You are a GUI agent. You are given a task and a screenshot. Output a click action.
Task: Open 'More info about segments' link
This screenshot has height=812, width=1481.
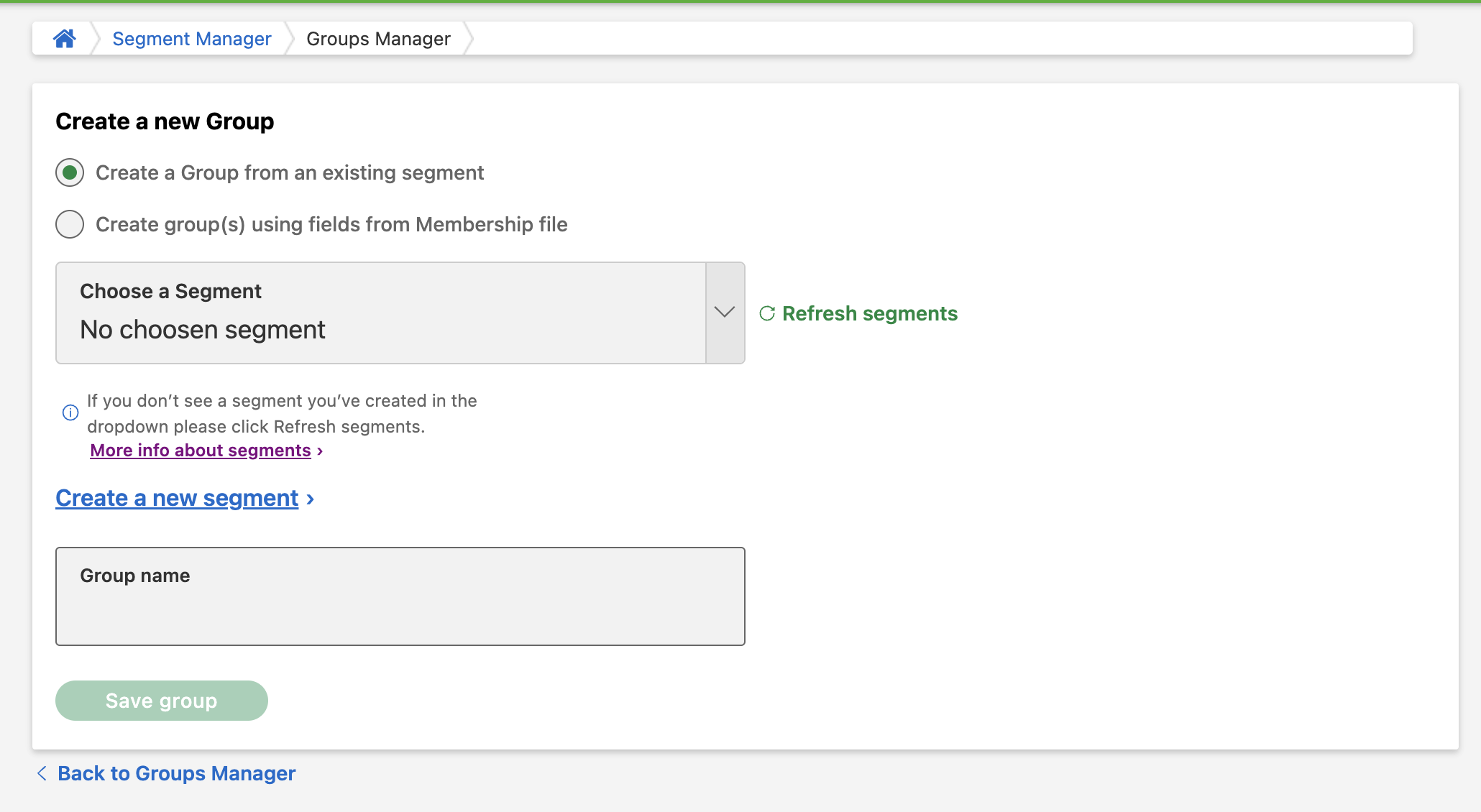click(201, 451)
